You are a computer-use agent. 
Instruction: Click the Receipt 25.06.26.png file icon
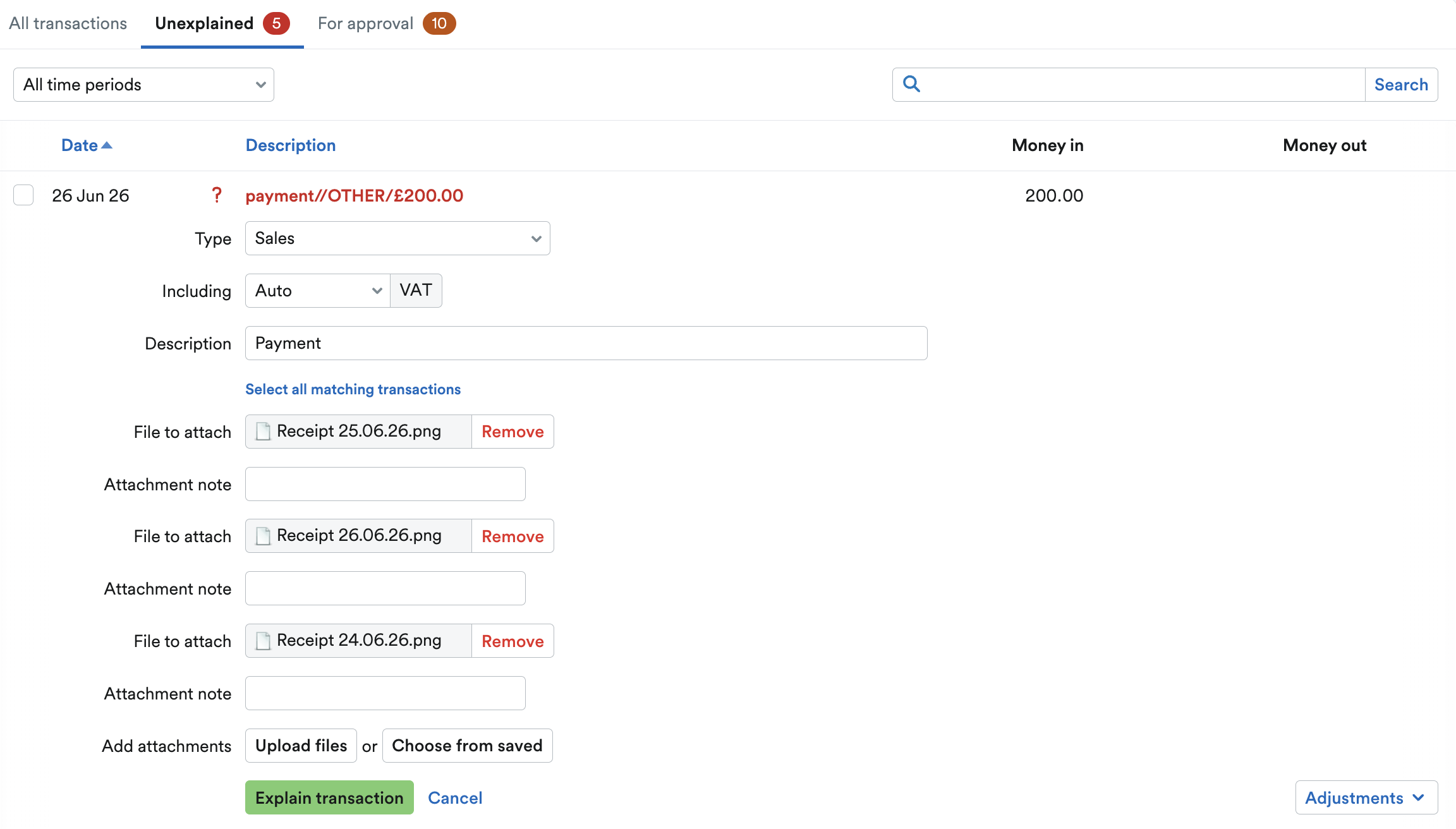(263, 432)
